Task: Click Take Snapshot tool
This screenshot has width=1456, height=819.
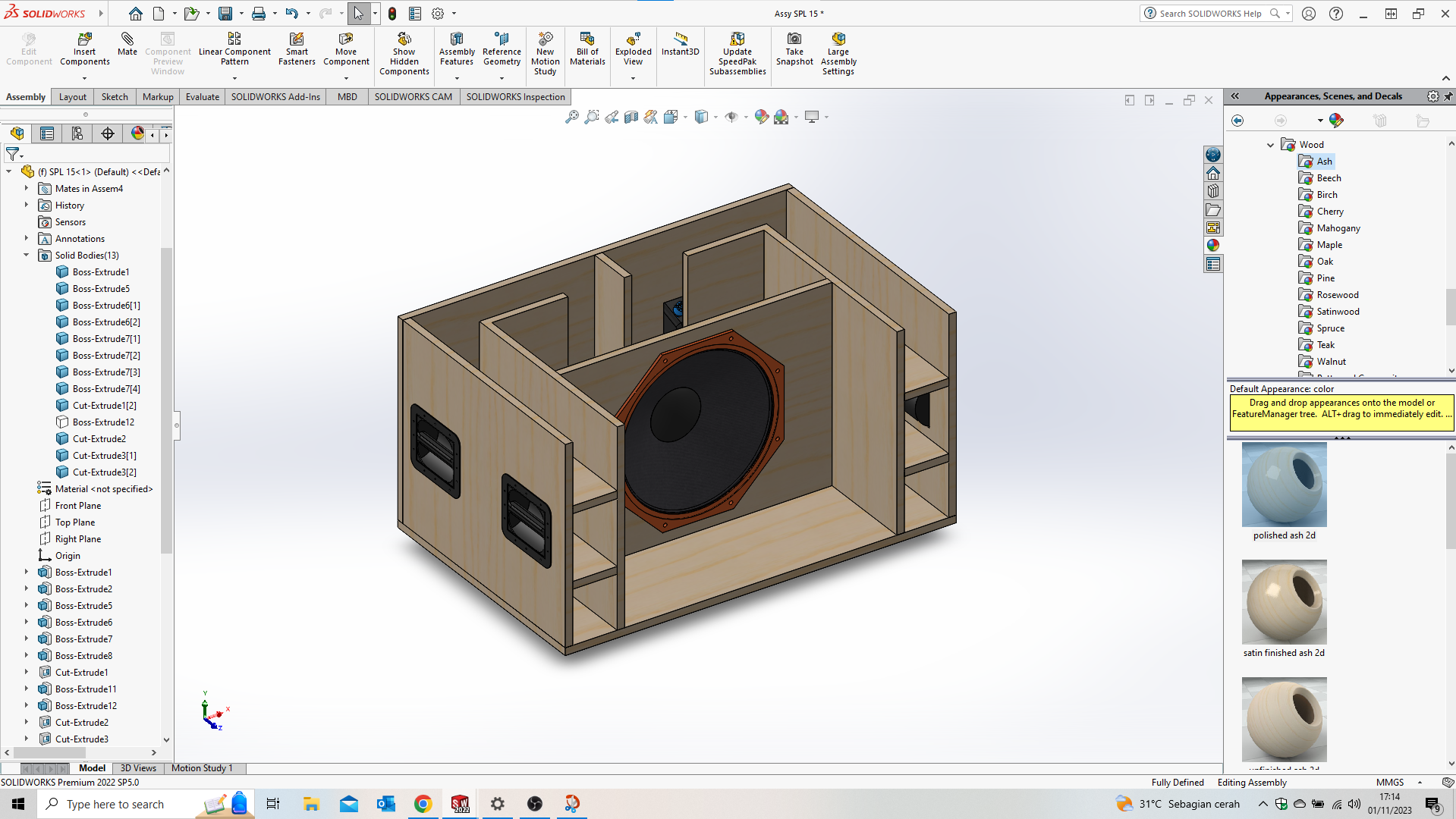Action: pyautogui.click(x=794, y=49)
